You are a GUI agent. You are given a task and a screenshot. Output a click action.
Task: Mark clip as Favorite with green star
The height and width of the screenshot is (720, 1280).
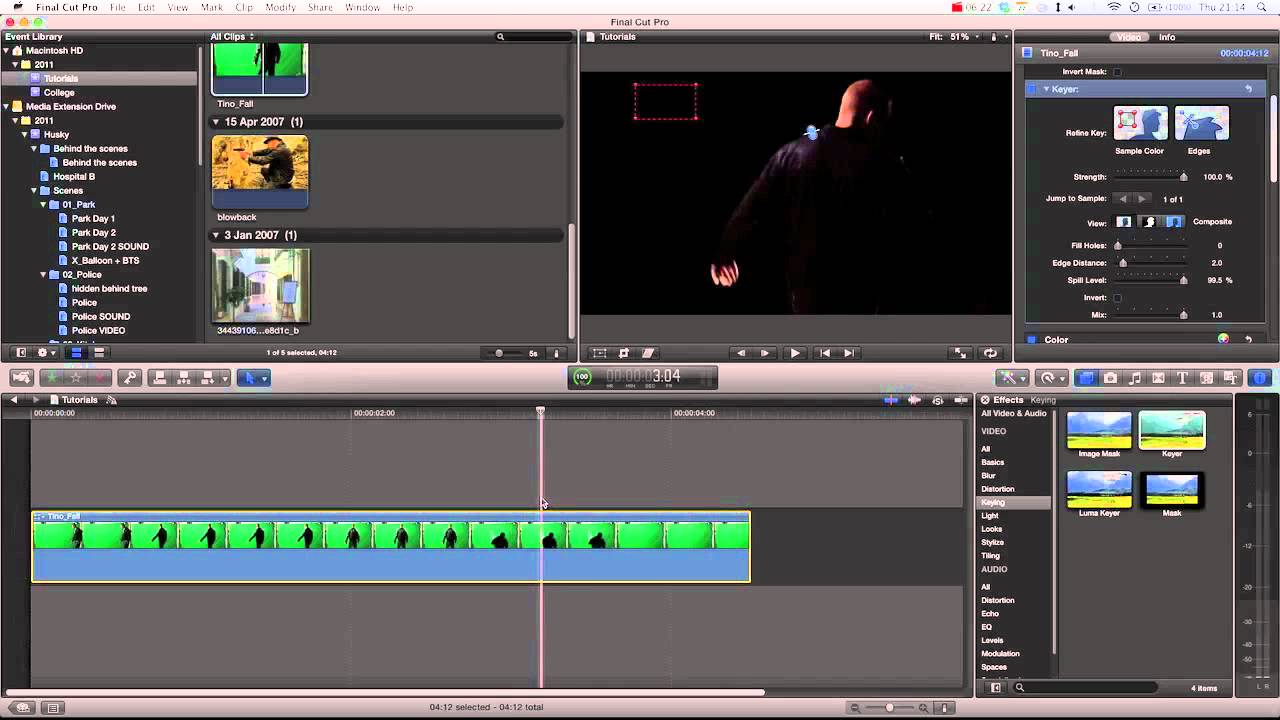coord(52,378)
